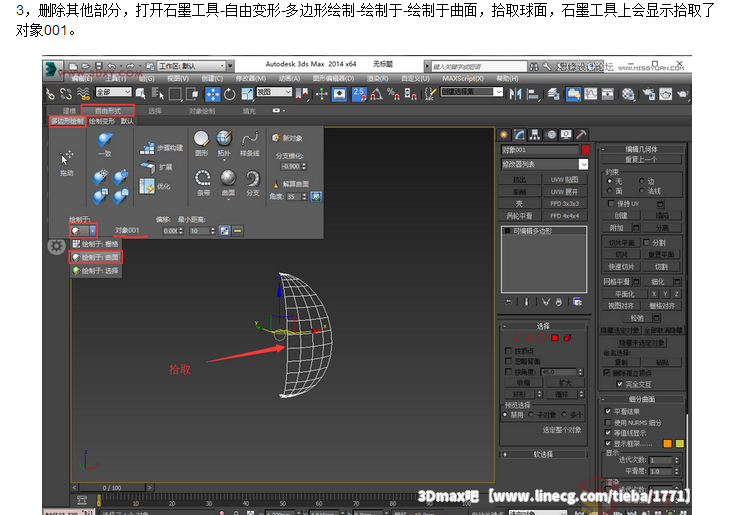Click the Repeat Last (重复上一个) button
Viewport: 730px width, 515px height.
point(641,159)
